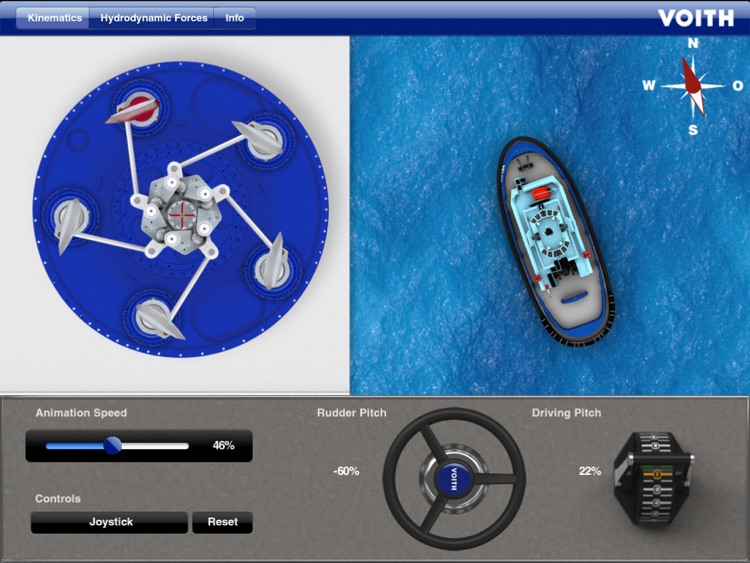Click the VOITH logo in the header
Image resolution: width=750 pixels, height=563 pixels.
696,18
